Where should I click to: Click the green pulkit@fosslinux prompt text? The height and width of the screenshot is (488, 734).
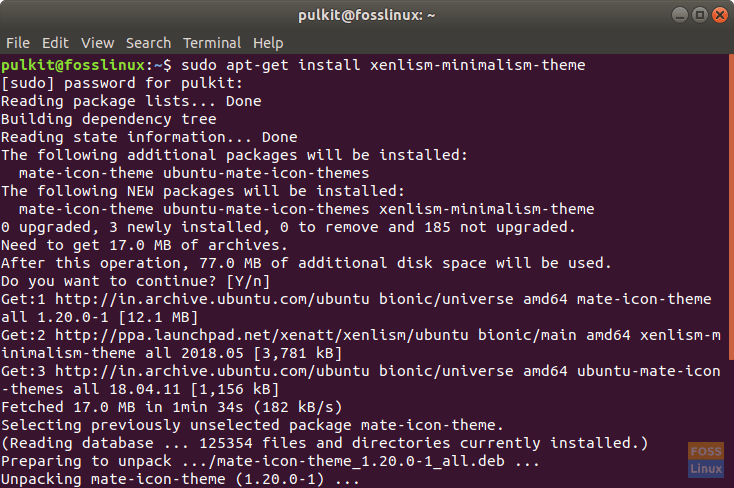pyautogui.click(x=73, y=65)
